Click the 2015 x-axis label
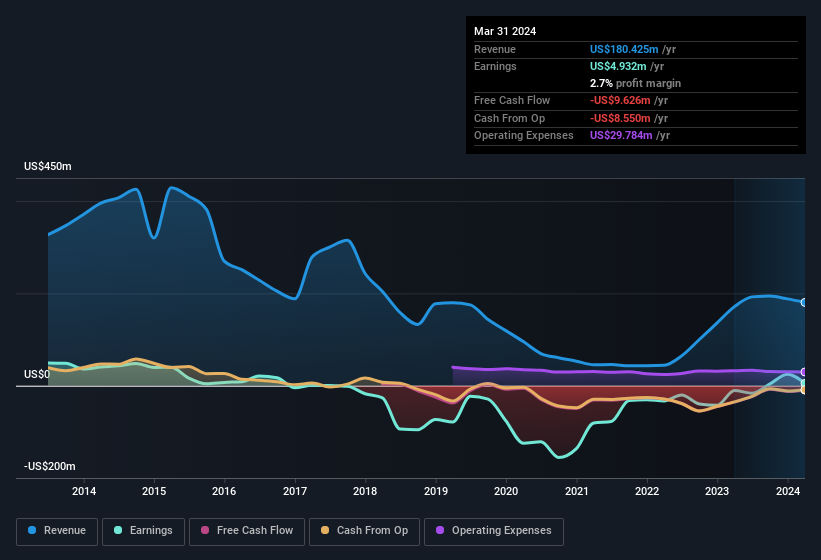Screen dimensions: 821x560 [x=154, y=491]
